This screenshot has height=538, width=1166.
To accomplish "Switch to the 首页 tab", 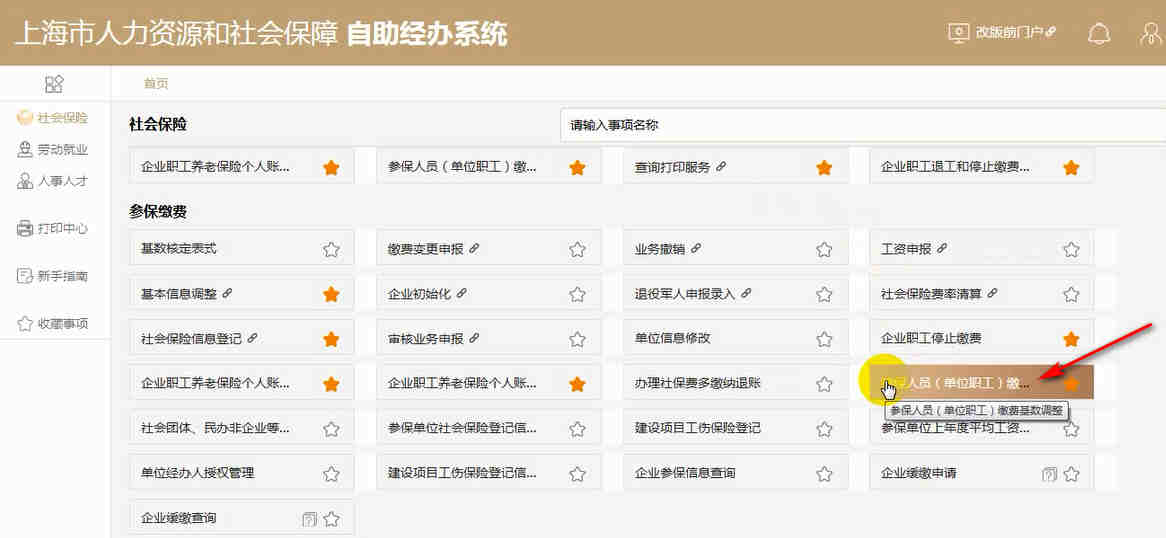I will point(156,84).
